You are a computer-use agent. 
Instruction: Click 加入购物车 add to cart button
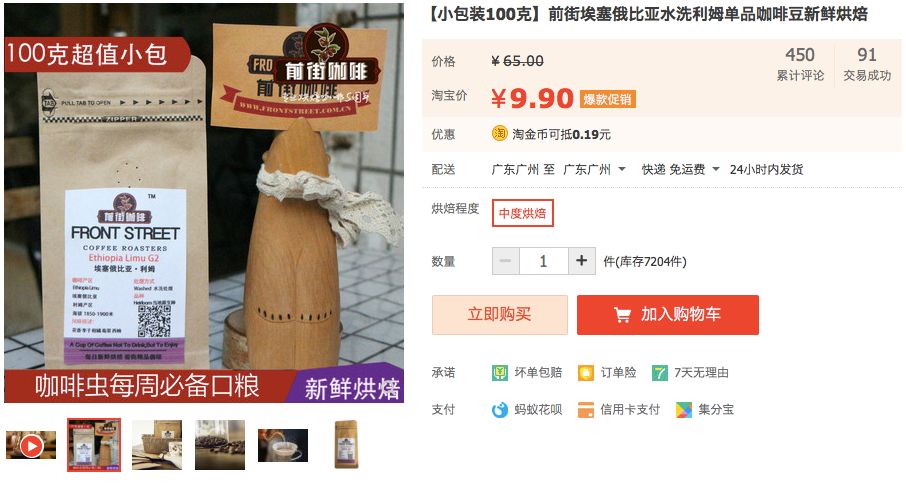click(668, 315)
